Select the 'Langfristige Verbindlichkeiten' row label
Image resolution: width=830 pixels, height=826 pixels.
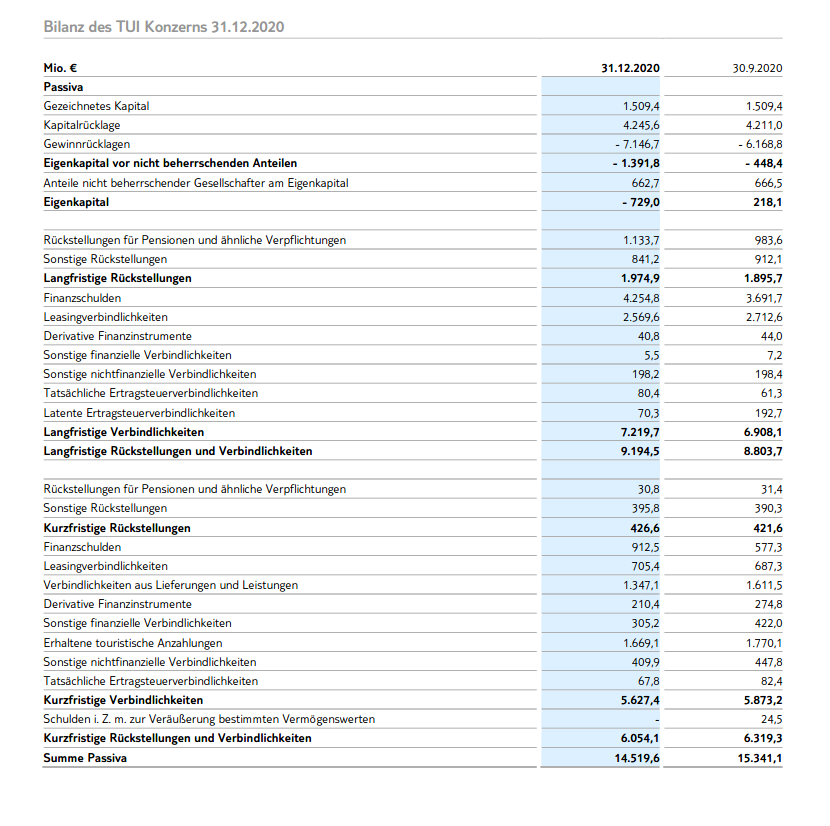tap(123, 432)
